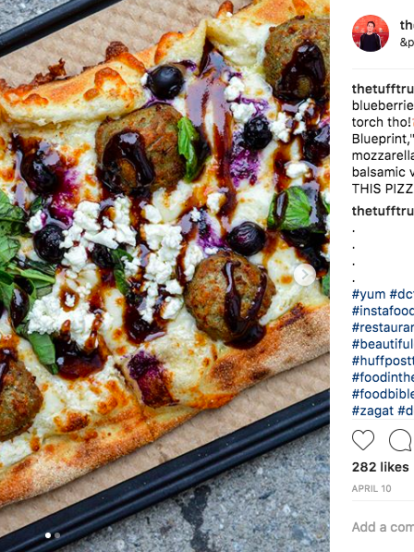The width and height of the screenshot is (414, 552).
Task: Open the #restaurant hashtag link
Action: coord(383,327)
